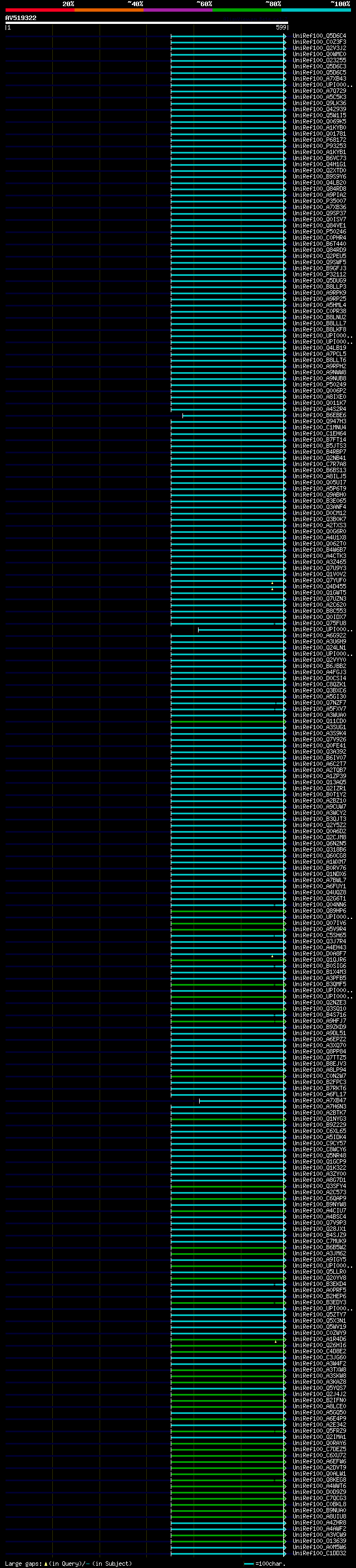Click the =100char. scale legend

tap(265, 1564)
